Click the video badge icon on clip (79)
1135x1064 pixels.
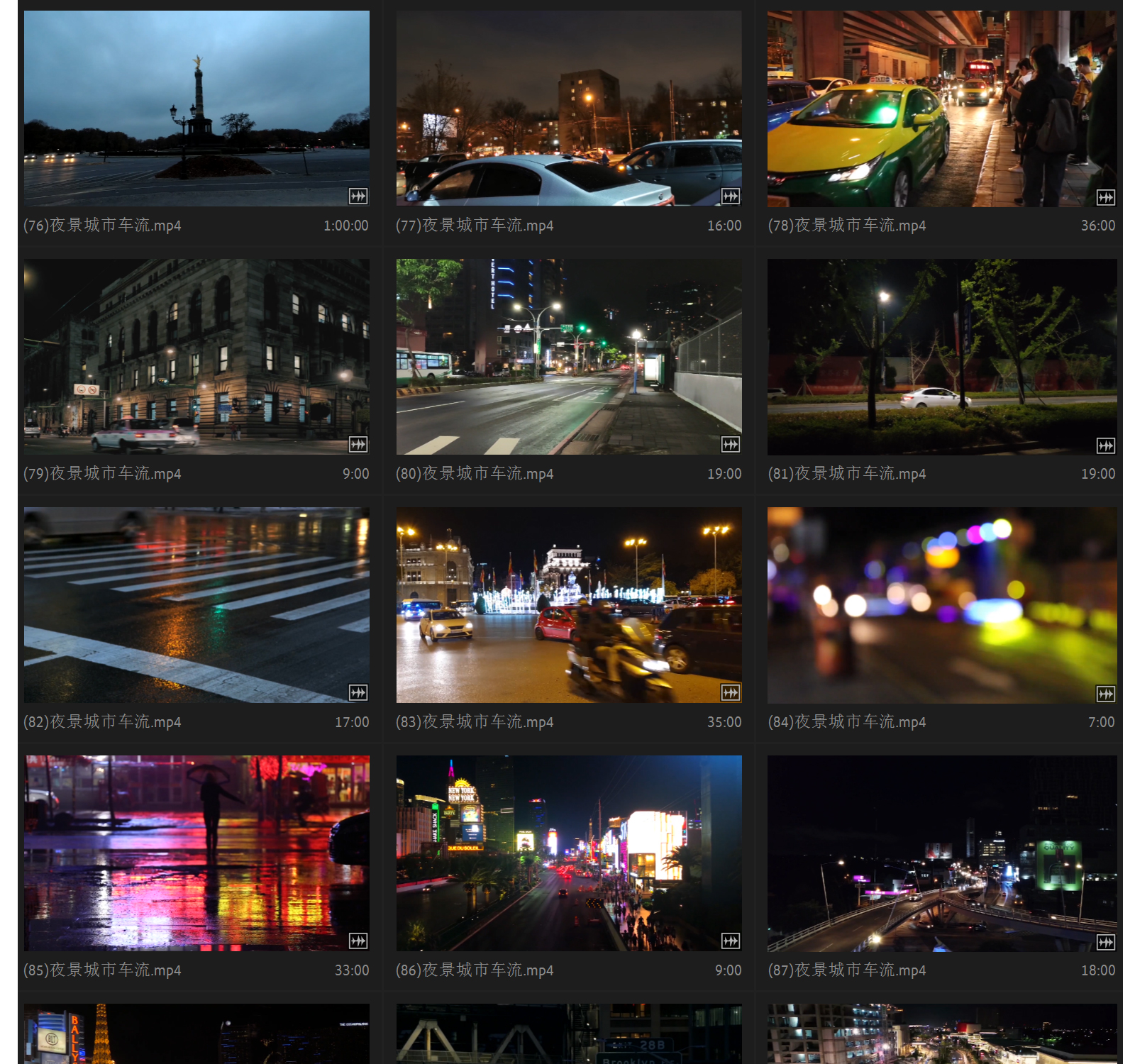(x=358, y=444)
